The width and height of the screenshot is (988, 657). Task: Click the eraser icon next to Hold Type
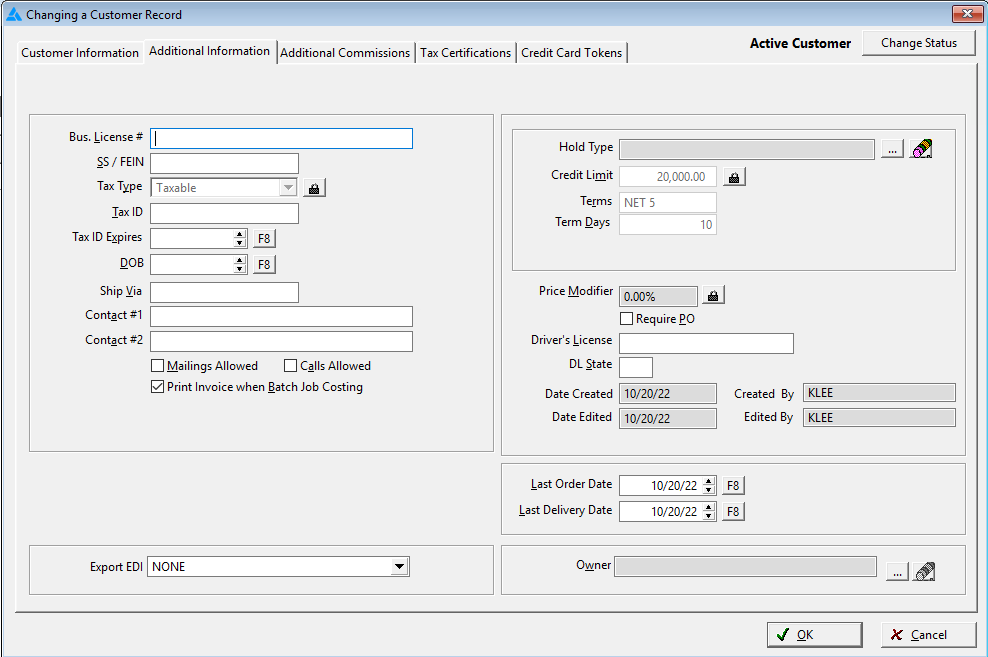point(921,149)
